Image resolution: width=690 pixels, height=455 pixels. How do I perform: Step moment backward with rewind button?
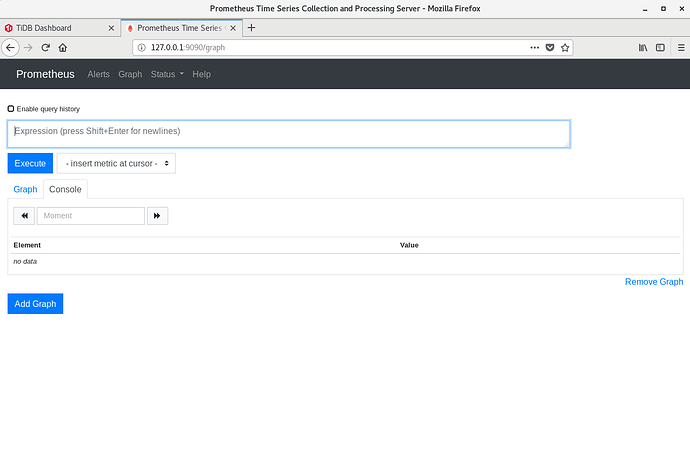point(24,216)
